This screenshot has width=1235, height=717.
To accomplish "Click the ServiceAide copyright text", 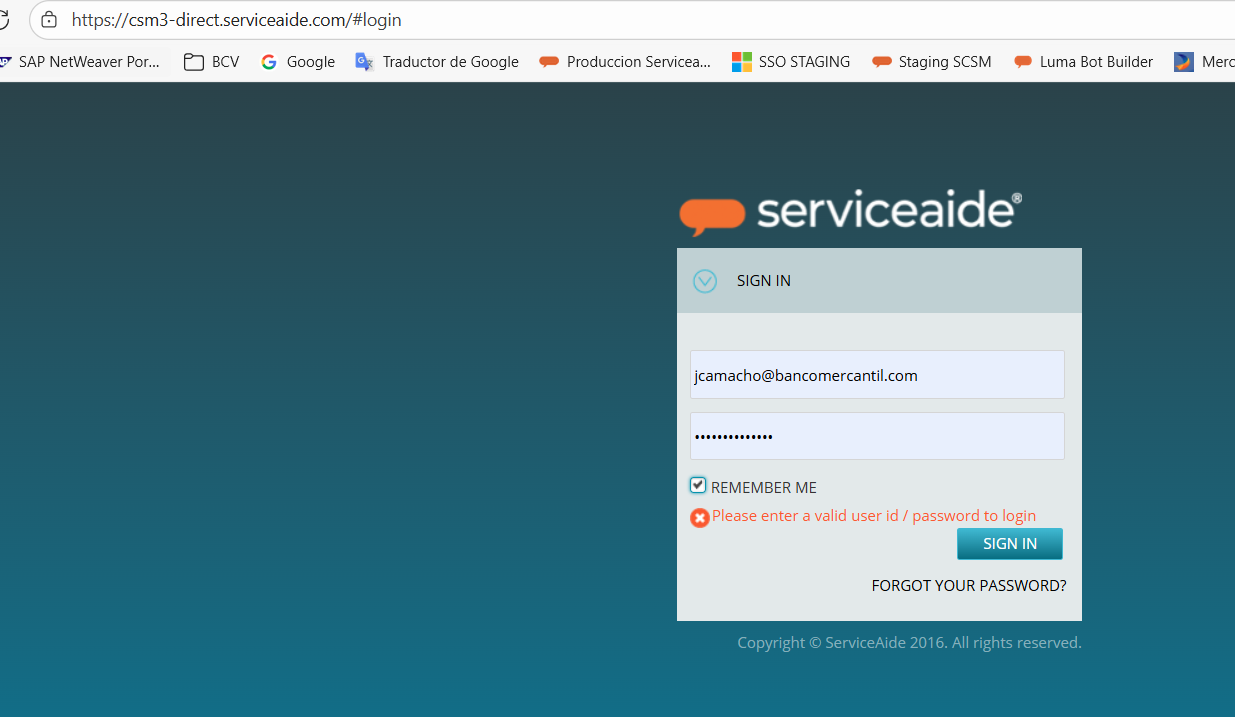I will pyautogui.click(x=909, y=643).
